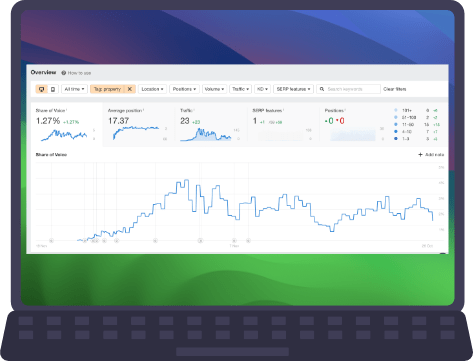The height and width of the screenshot is (361, 473).
Task: Open the How to use link
Action: tap(79, 73)
